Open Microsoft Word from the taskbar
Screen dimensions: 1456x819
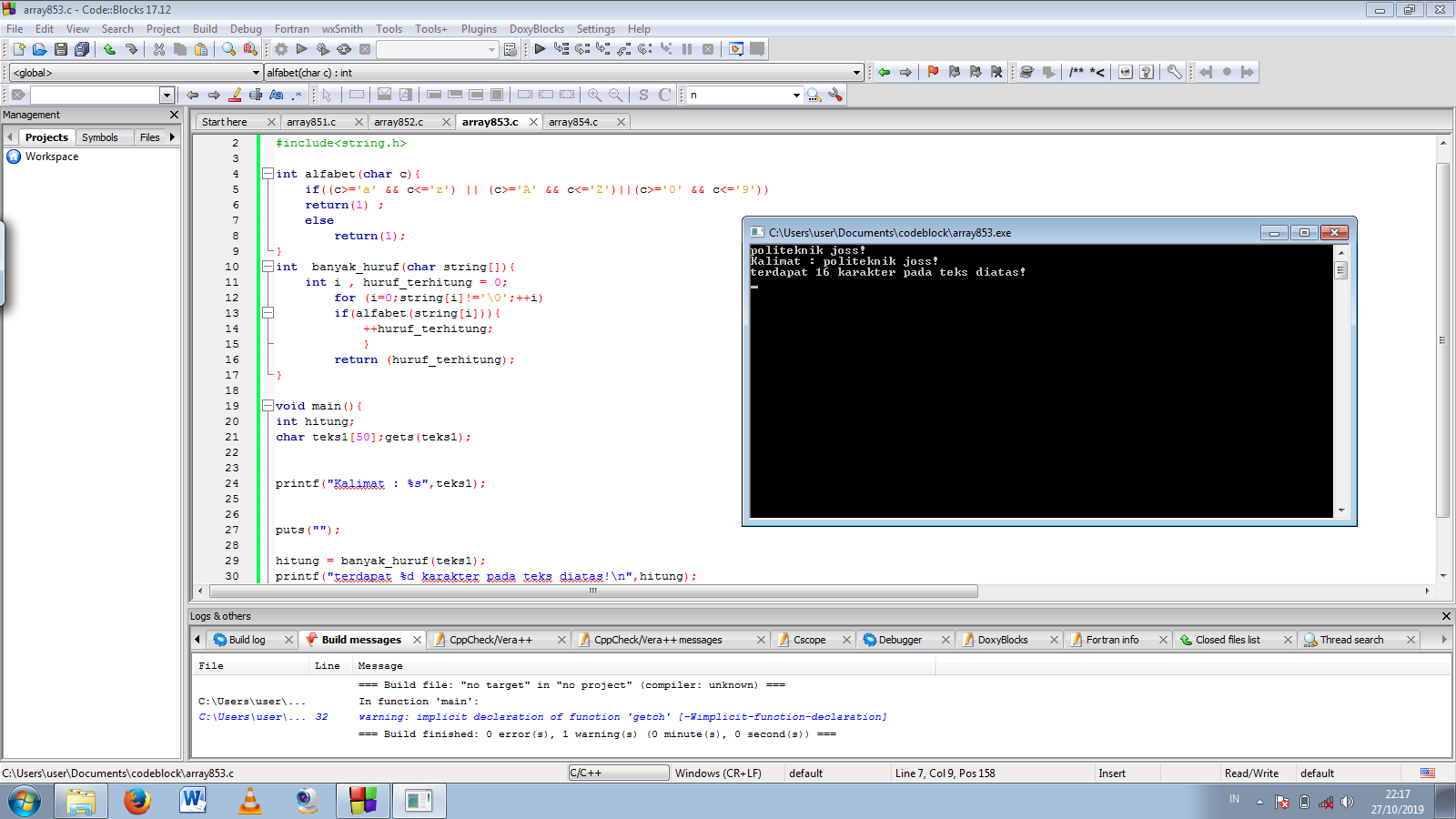click(x=193, y=801)
